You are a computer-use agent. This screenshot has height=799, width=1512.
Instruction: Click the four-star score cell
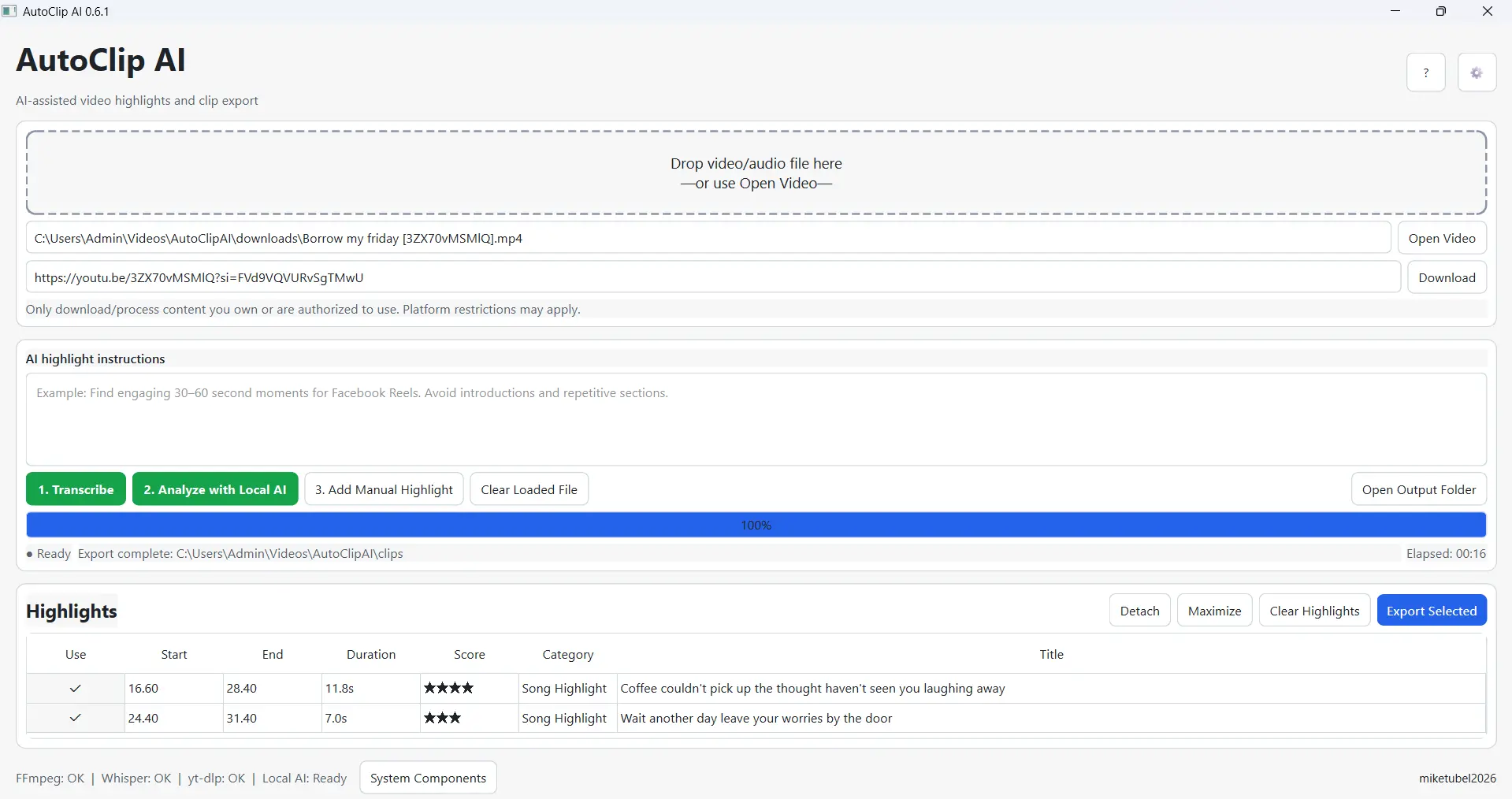(x=470, y=689)
